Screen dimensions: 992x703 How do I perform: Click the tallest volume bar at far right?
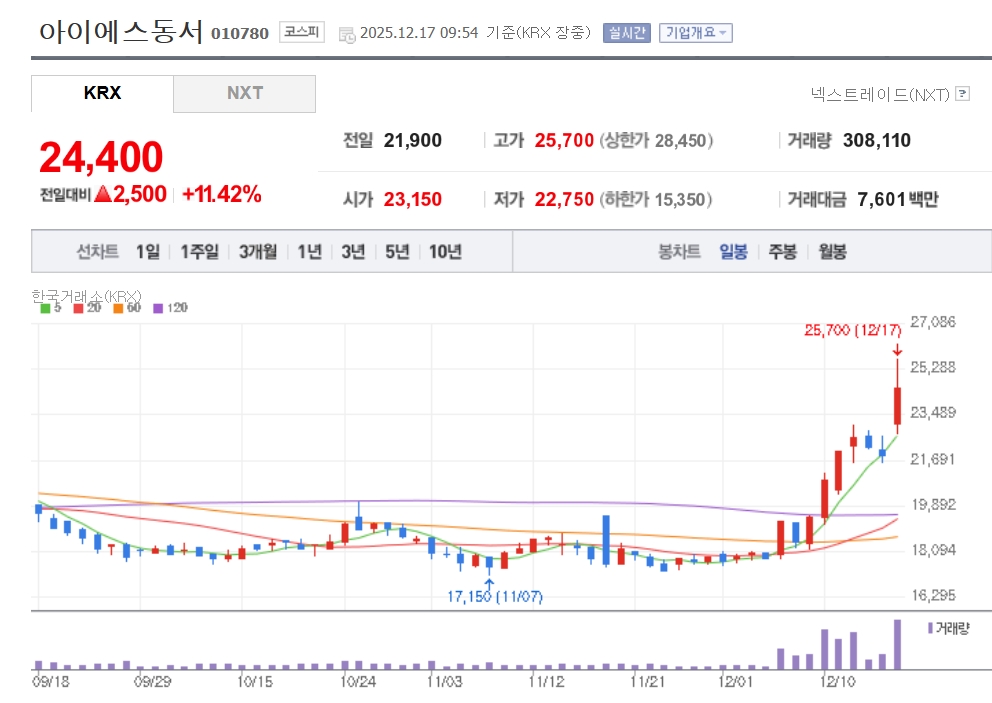tap(897, 644)
